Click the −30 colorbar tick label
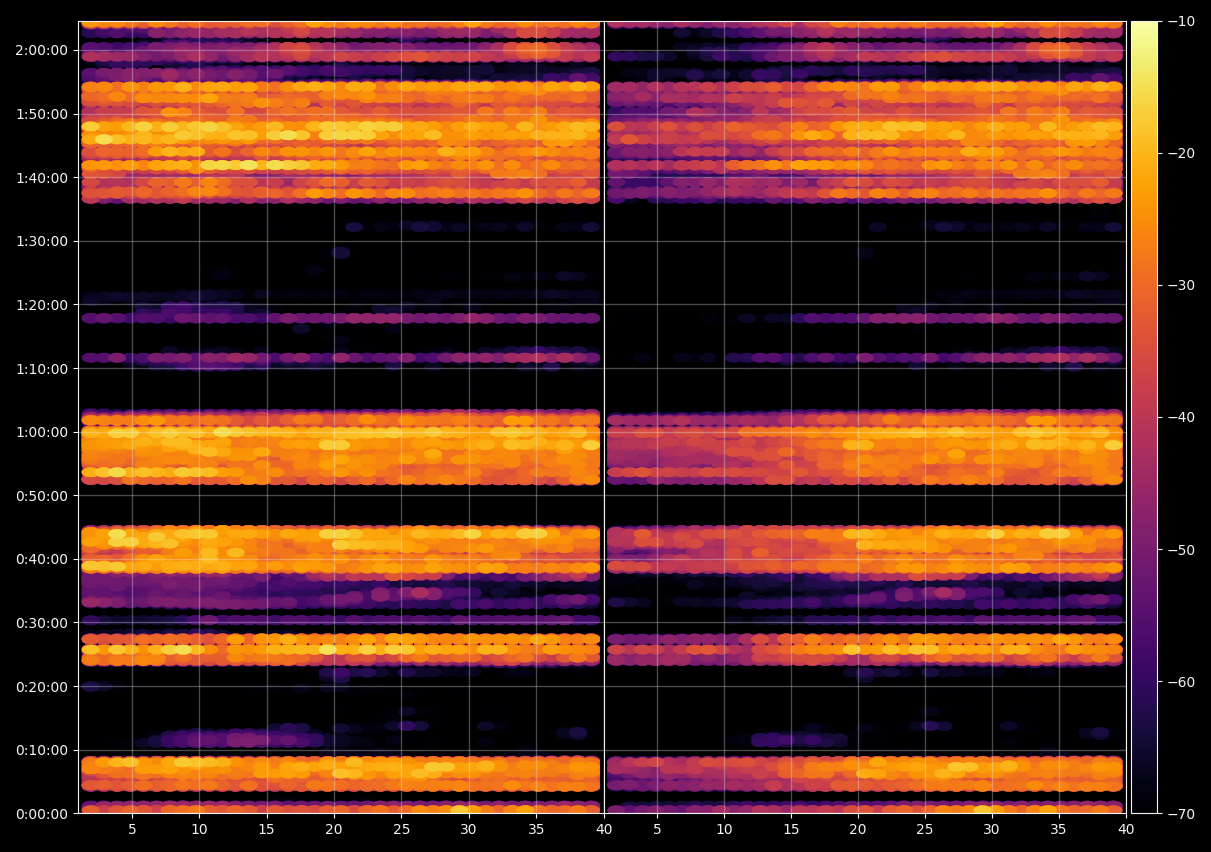Viewport: 1211px width, 852px height. (x=1181, y=285)
